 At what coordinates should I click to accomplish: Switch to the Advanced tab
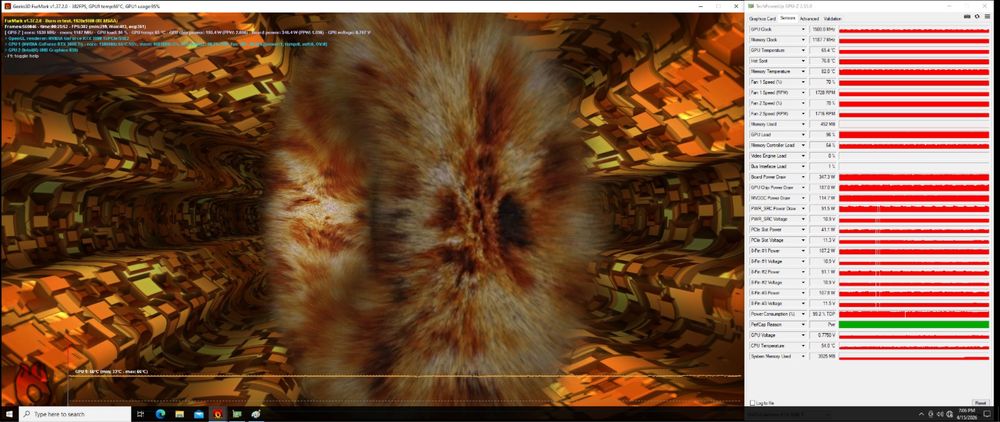tap(809, 18)
